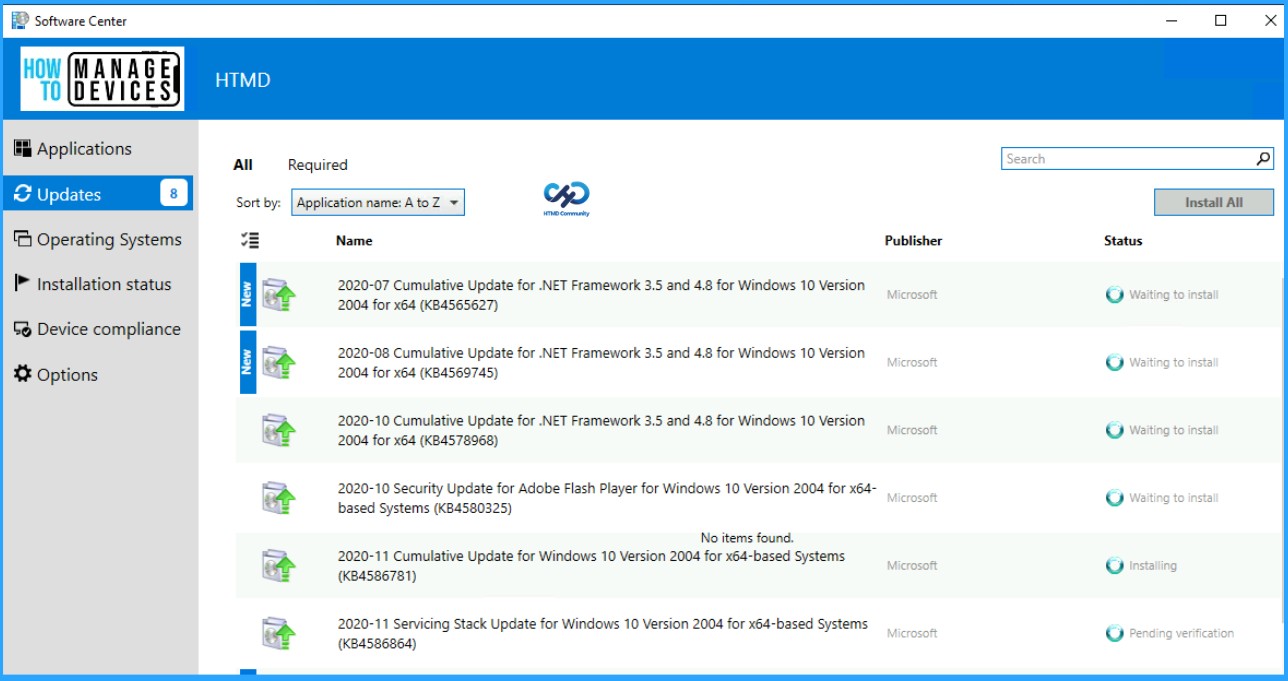1288x681 pixels.
Task: Click the Device compliance icon
Action: pyautogui.click(x=22, y=329)
